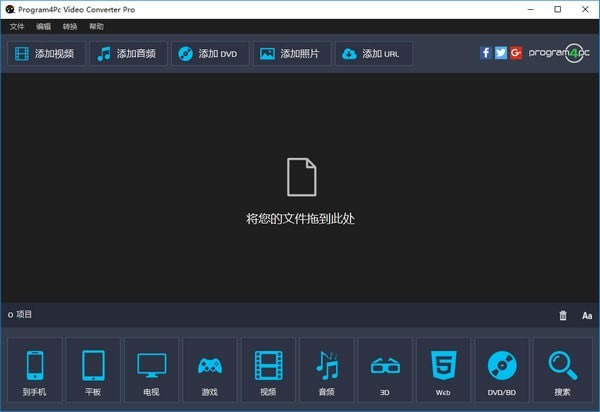Screen dimensions: 600x412
Task: Select the 平板 (Tablet) output category
Action: [x=93, y=370]
